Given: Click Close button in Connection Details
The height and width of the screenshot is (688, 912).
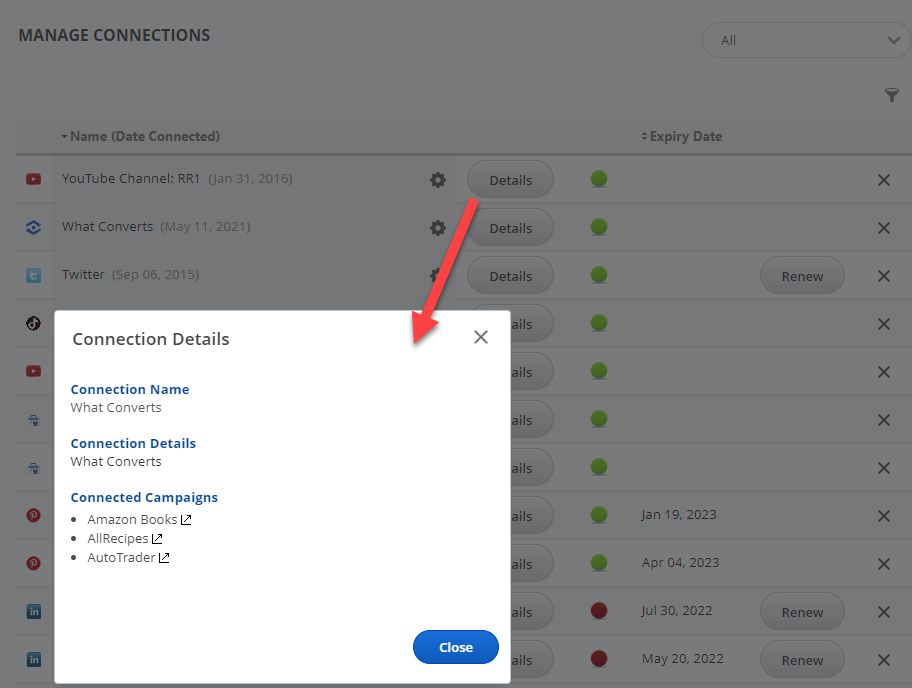Looking at the screenshot, I should [455, 647].
